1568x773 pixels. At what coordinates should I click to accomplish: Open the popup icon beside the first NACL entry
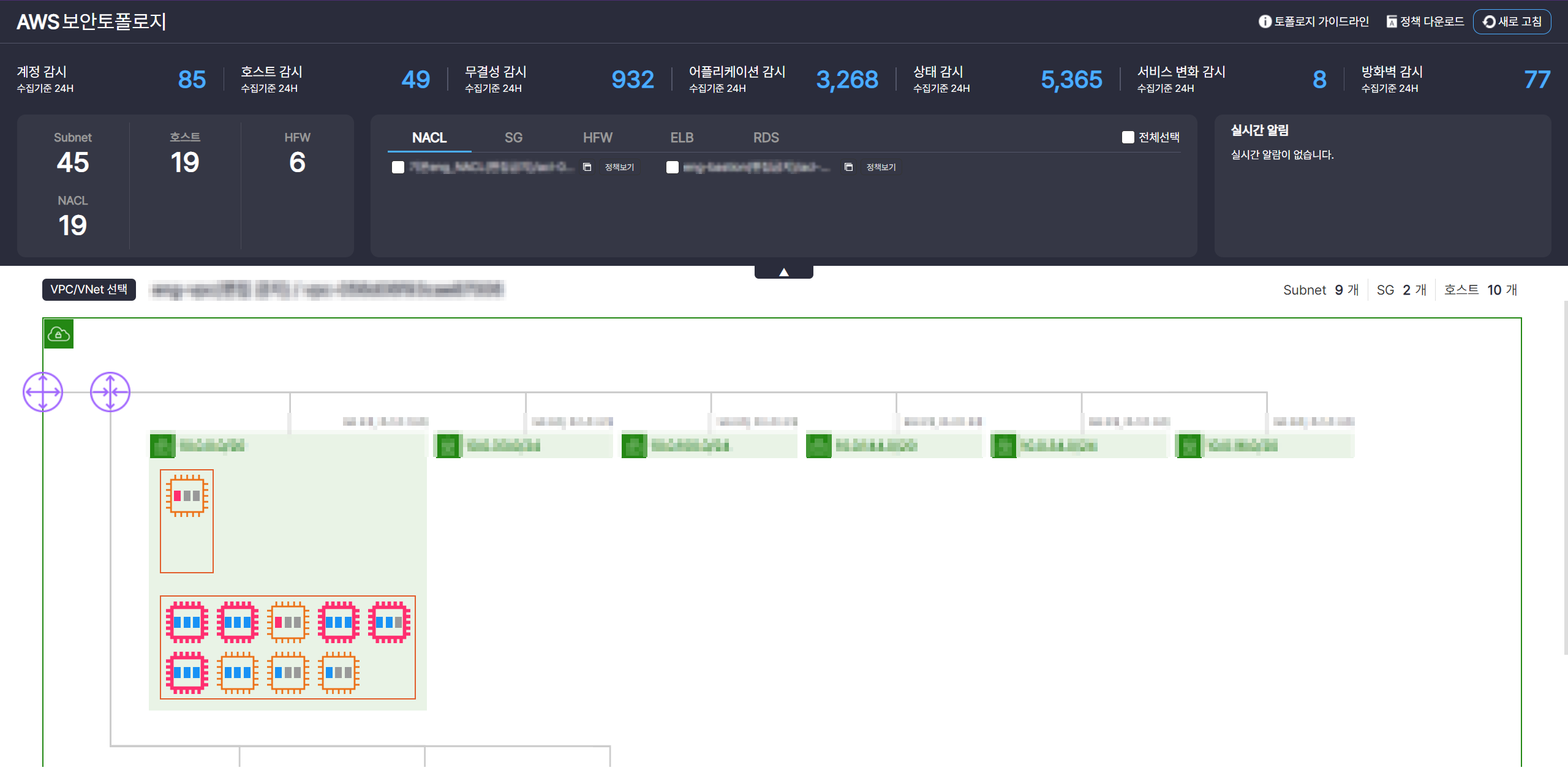tap(587, 167)
